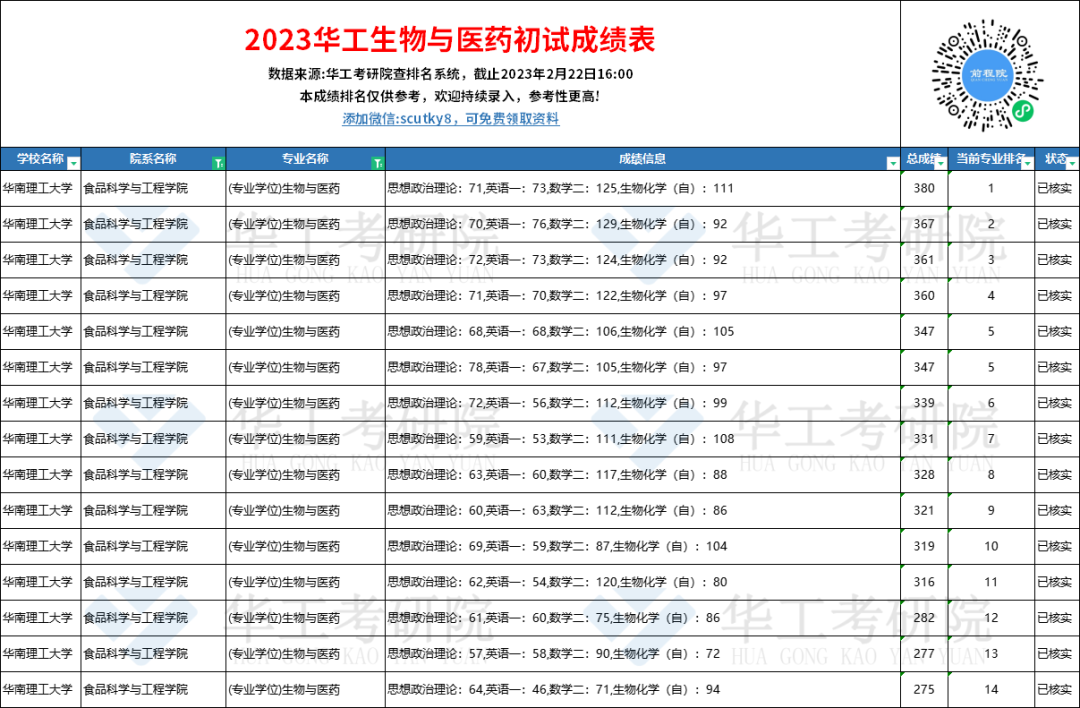
Task: Click the 前程院 QR code image
Action: pos(988,74)
